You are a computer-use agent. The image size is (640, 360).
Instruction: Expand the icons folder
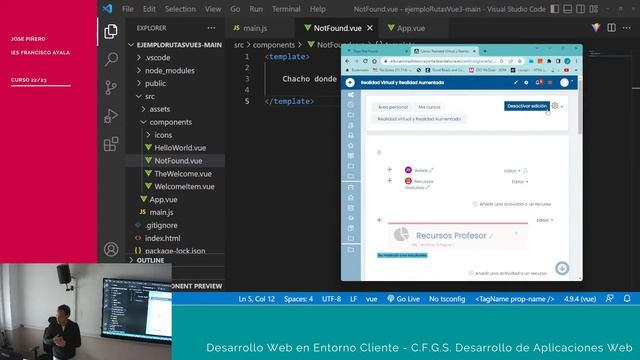point(148,135)
